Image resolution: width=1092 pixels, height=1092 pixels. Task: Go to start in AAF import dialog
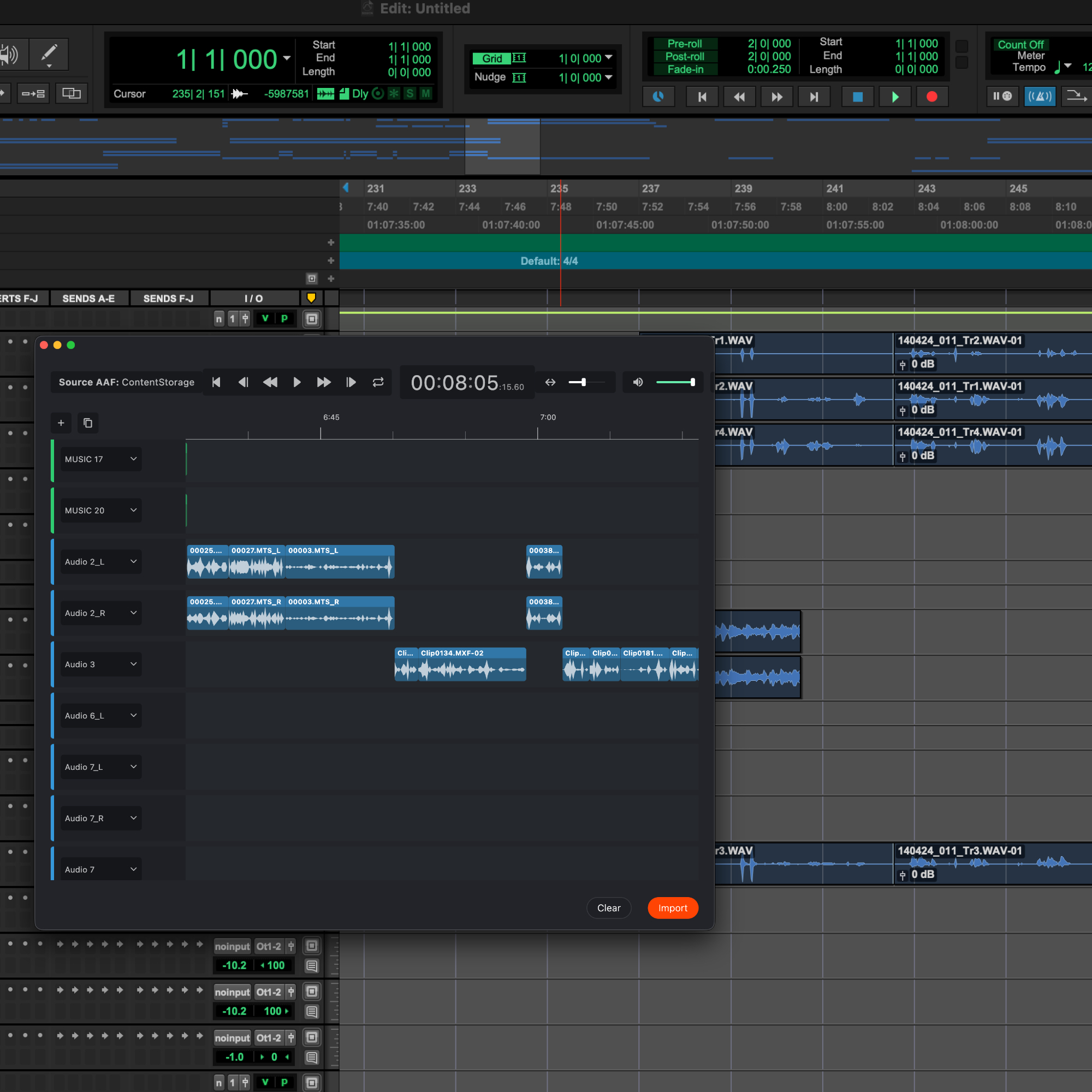click(x=216, y=383)
